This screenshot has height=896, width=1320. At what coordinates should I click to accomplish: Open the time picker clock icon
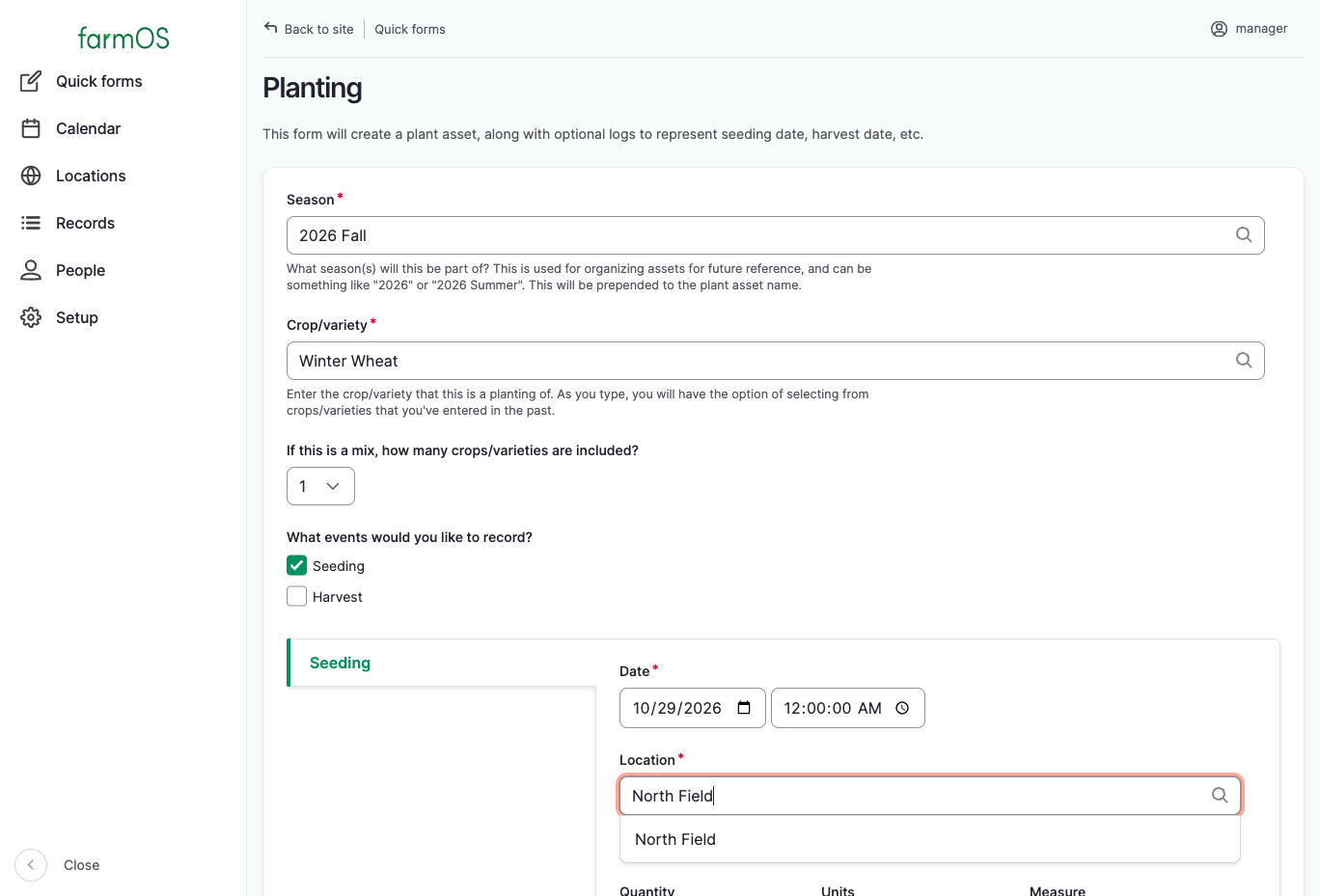coord(902,708)
